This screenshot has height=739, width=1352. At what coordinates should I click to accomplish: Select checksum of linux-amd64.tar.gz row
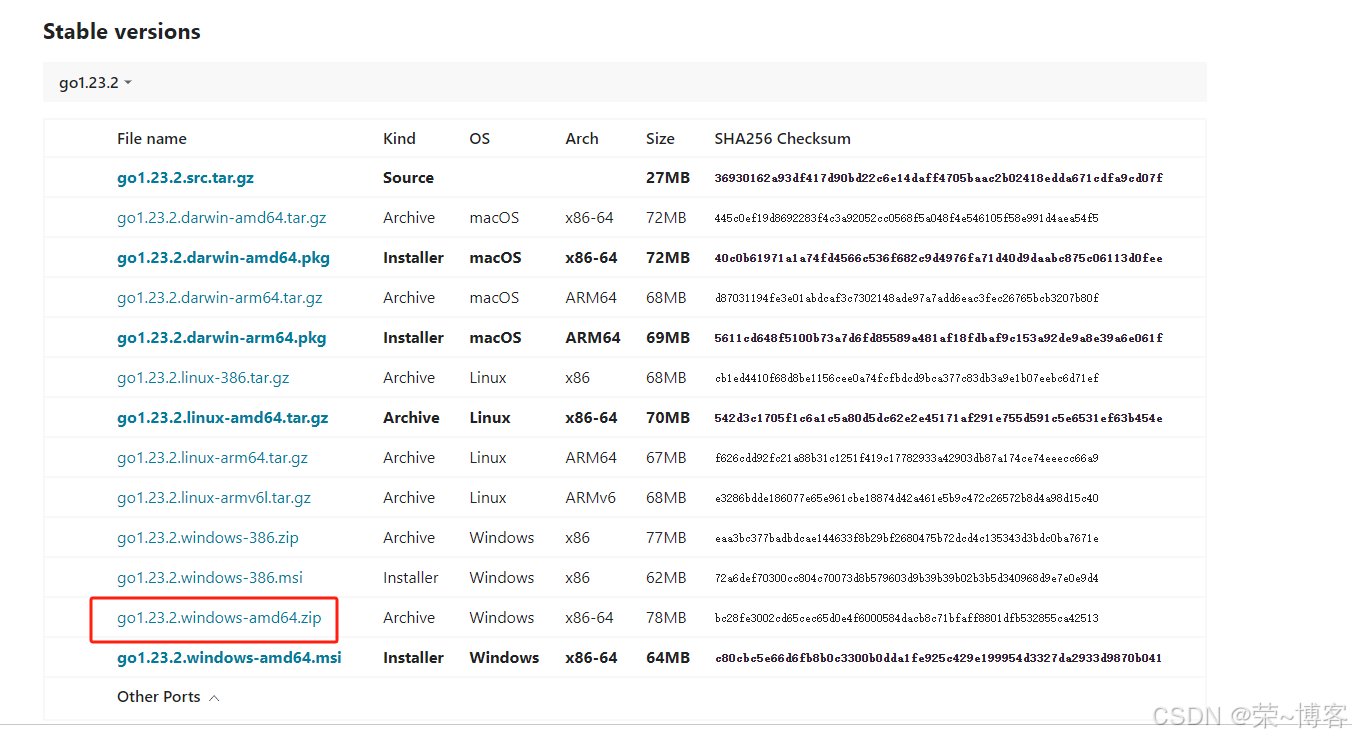pyautogui.click(x=939, y=418)
